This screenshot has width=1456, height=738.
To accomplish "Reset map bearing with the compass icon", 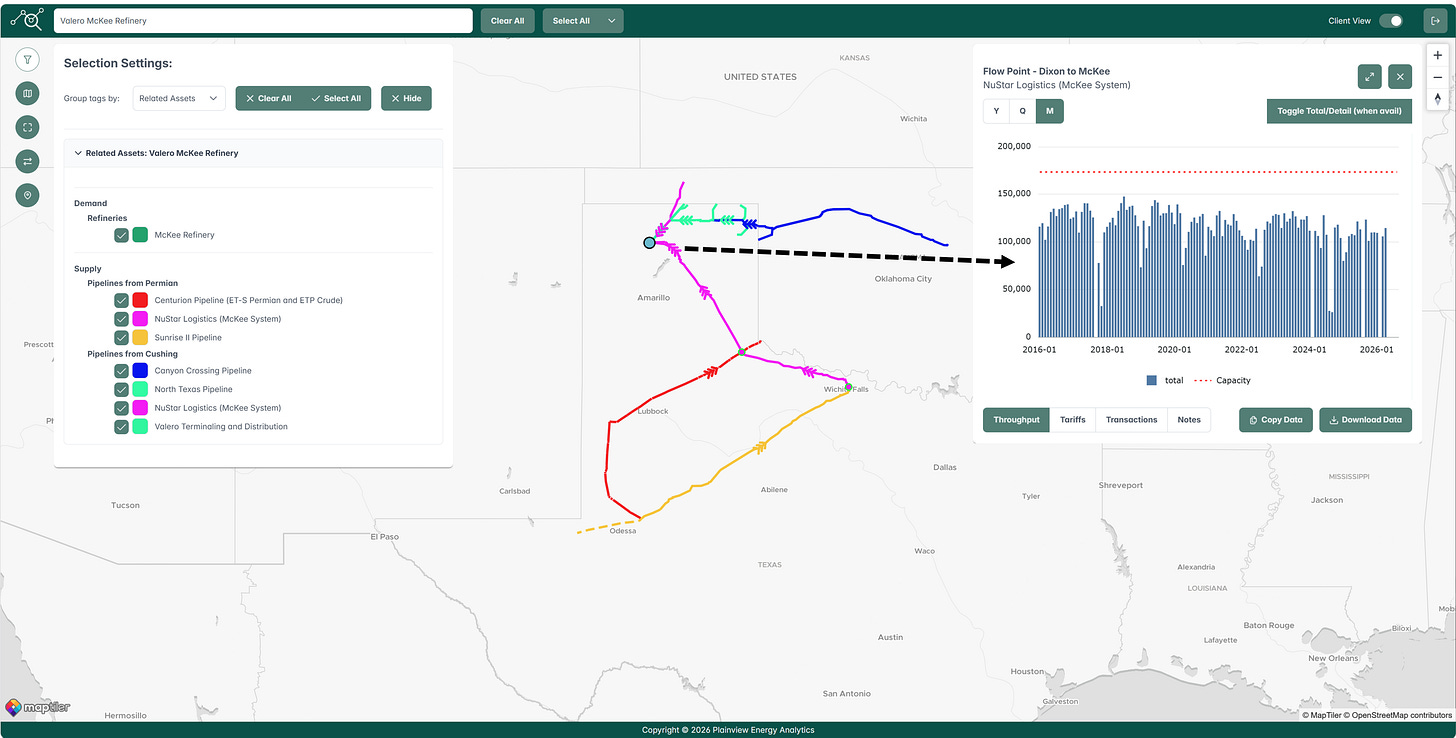I will [x=1438, y=98].
